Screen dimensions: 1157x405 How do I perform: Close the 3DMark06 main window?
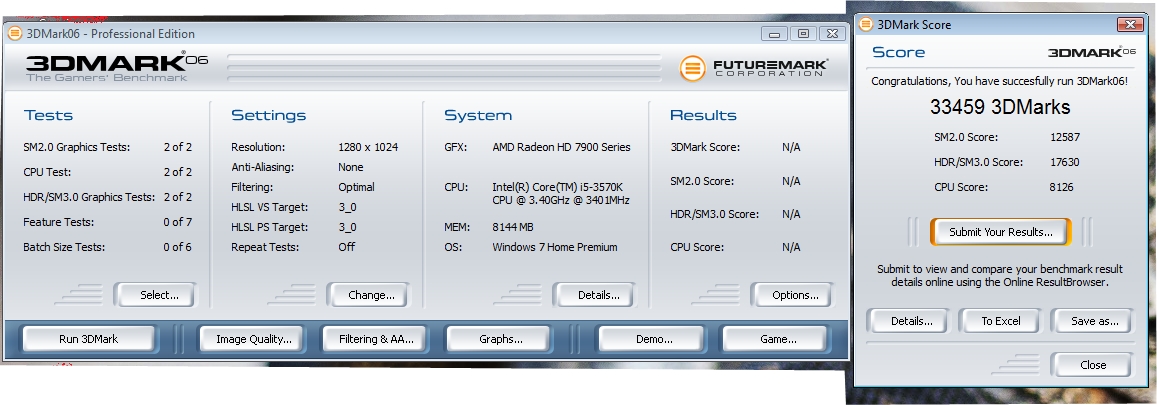[832, 34]
